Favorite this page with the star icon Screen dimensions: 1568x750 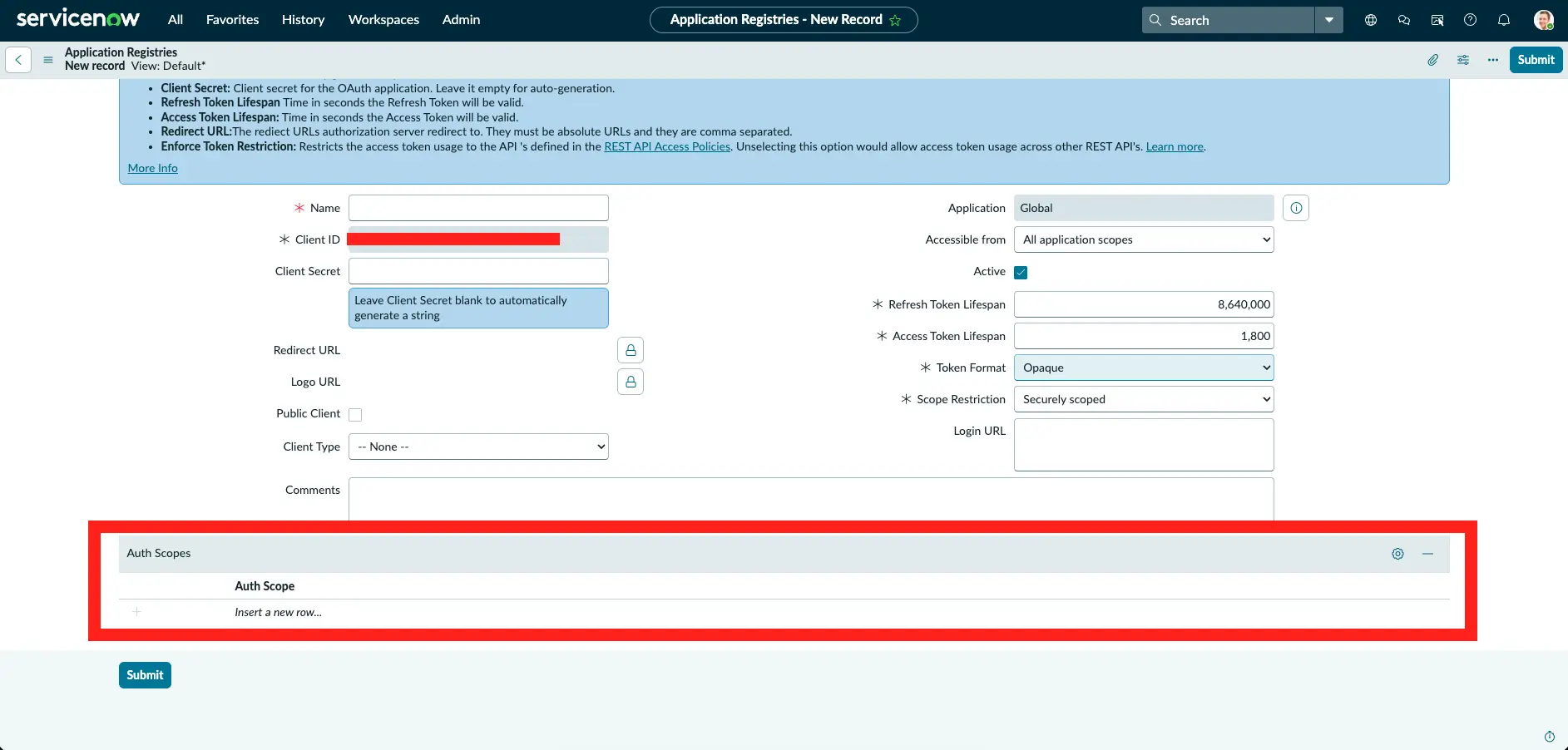(x=895, y=20)
